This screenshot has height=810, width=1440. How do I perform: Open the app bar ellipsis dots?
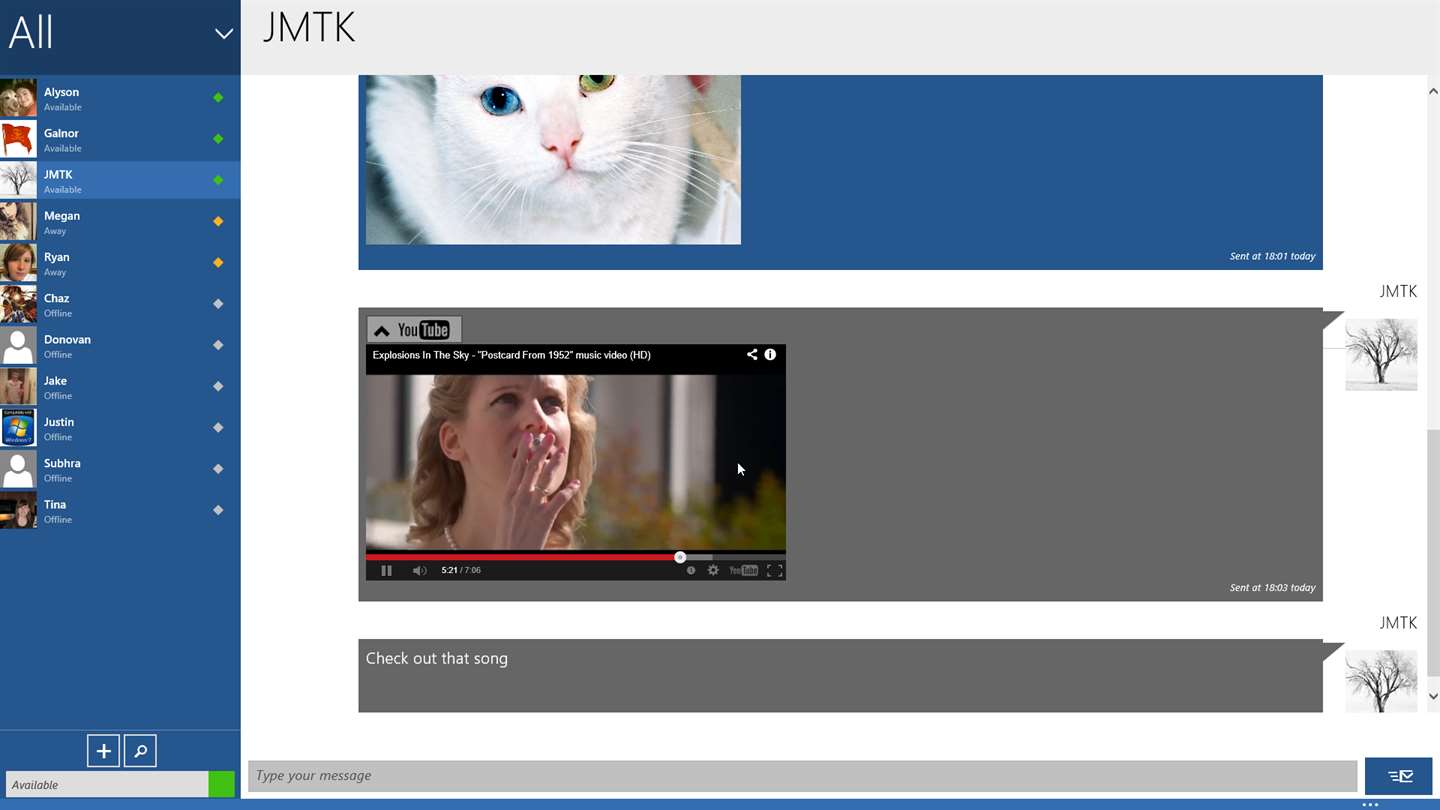1370,804
